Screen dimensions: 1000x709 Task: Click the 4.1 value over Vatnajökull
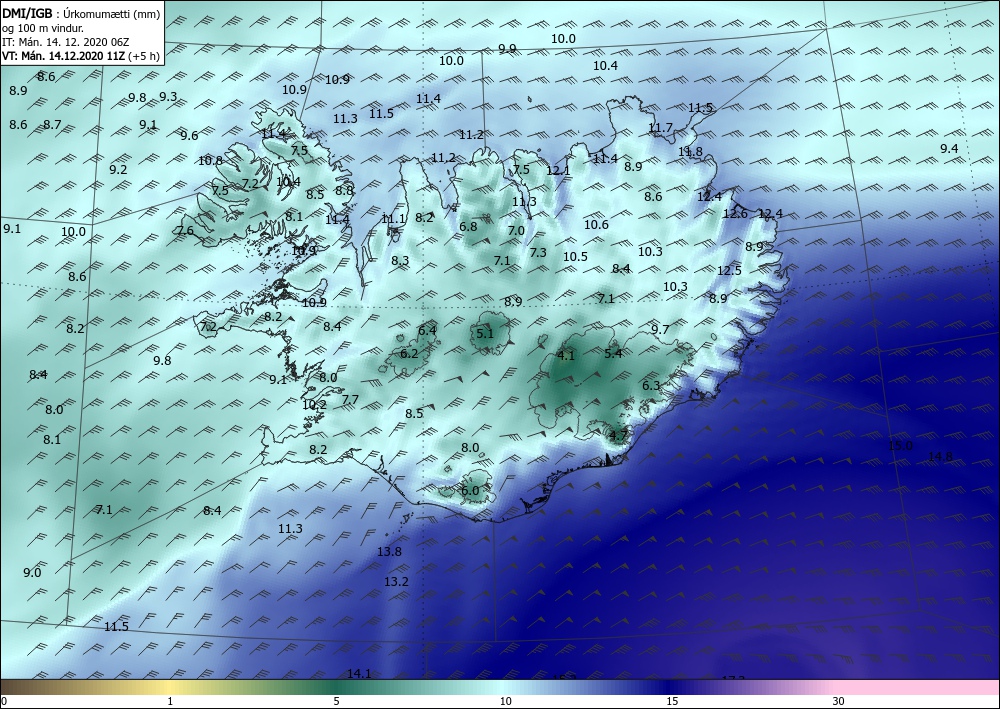coord(566,356)
